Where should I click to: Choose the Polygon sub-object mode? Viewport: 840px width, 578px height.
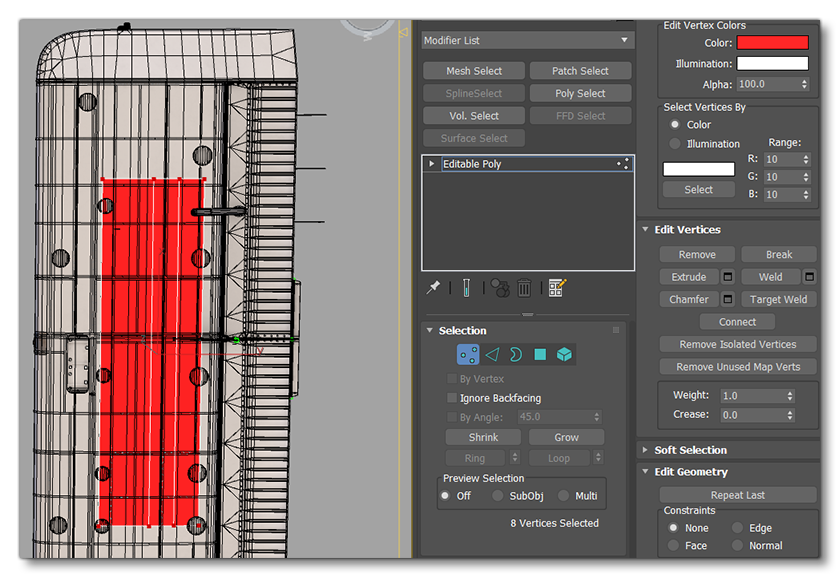540,353
